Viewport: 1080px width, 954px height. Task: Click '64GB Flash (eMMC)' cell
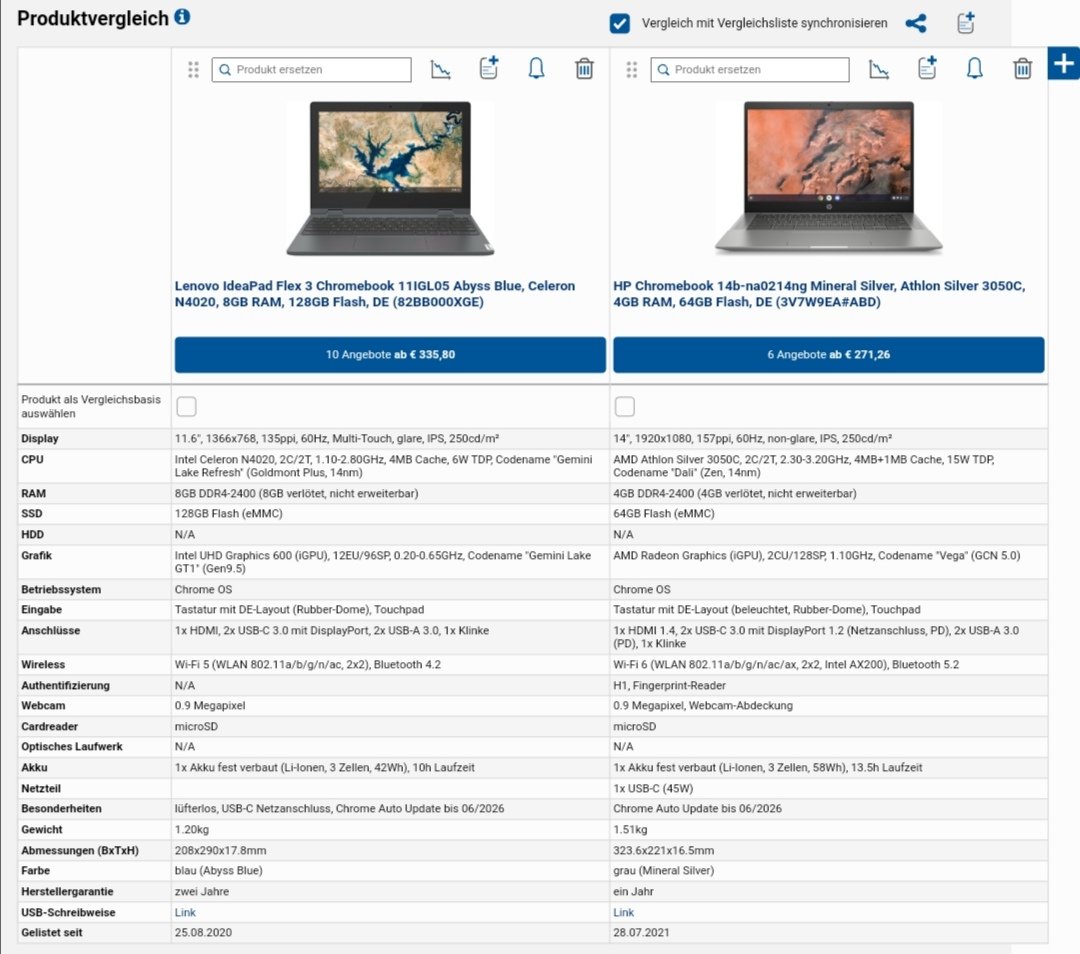tap(664, 514)
